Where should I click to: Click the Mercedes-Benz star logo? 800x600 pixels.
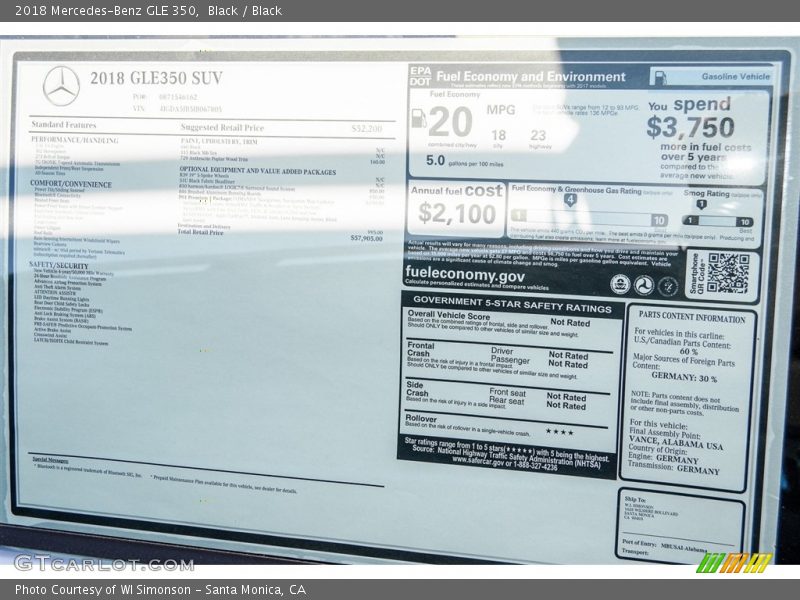61,86
